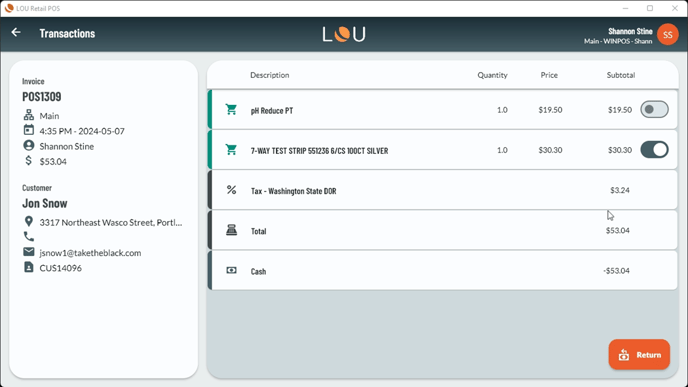
Task: Click the percent icon on Tax row
Action: pos(231,190)
